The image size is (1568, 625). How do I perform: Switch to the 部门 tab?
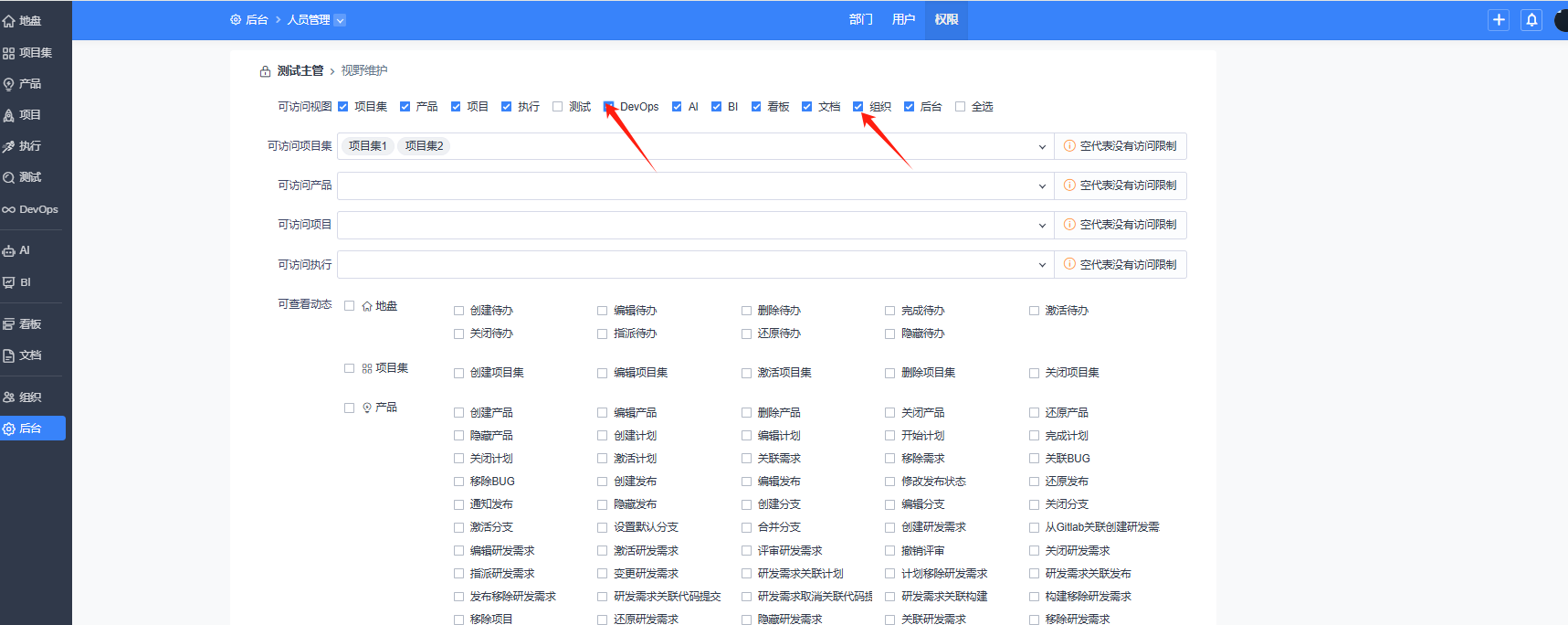pos(860,20)
